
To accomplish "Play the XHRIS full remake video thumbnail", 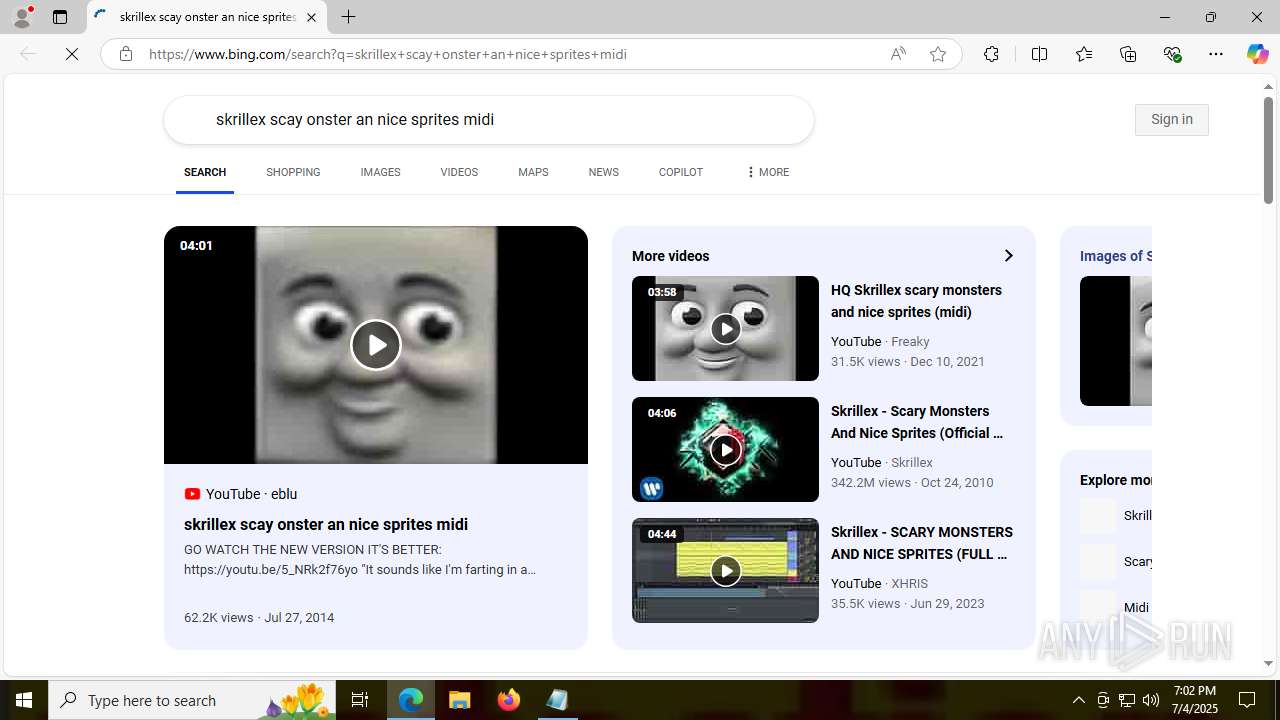I will pos(725,570).
